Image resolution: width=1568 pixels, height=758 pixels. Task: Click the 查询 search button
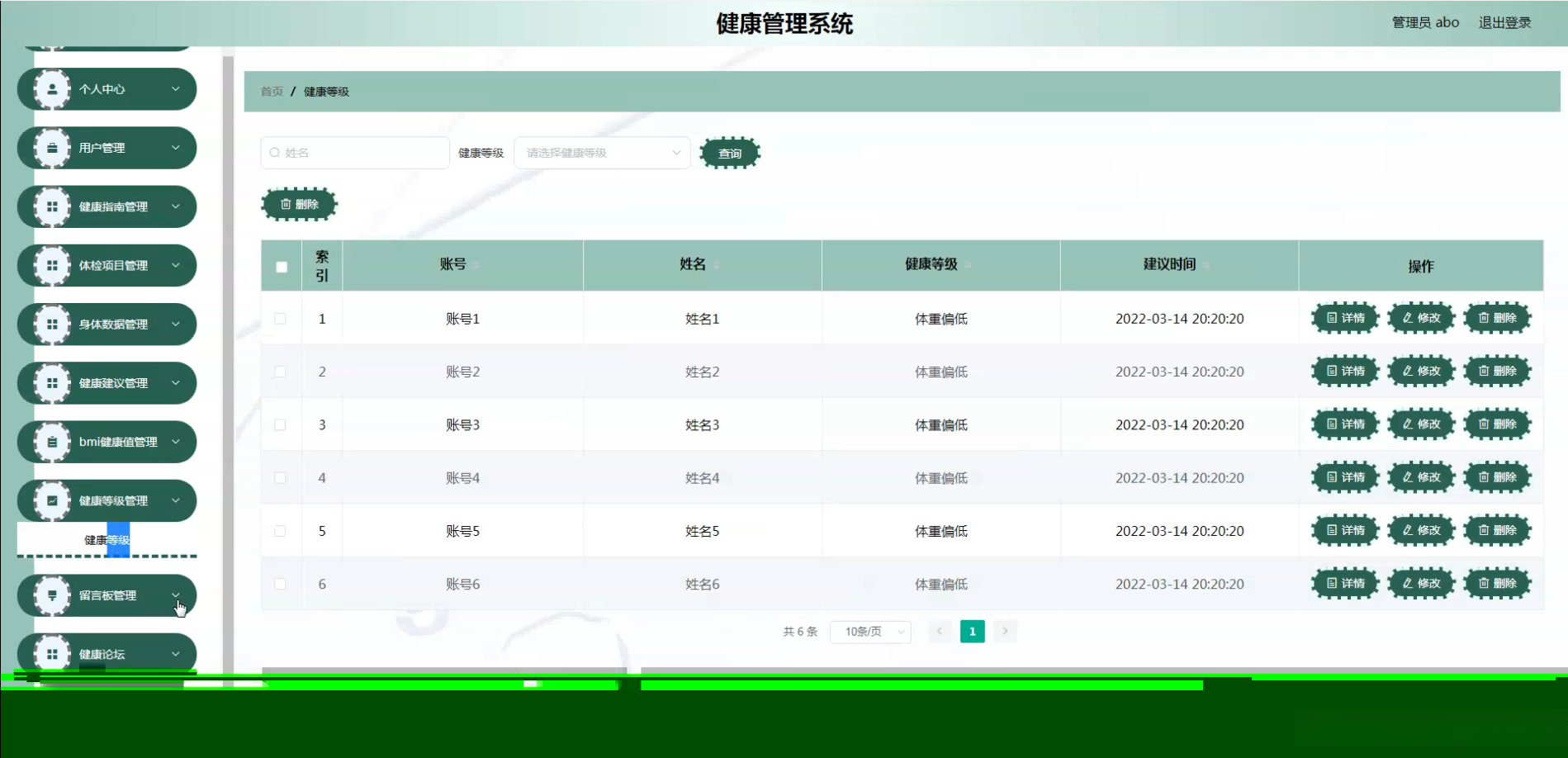[x=730, y=153]
